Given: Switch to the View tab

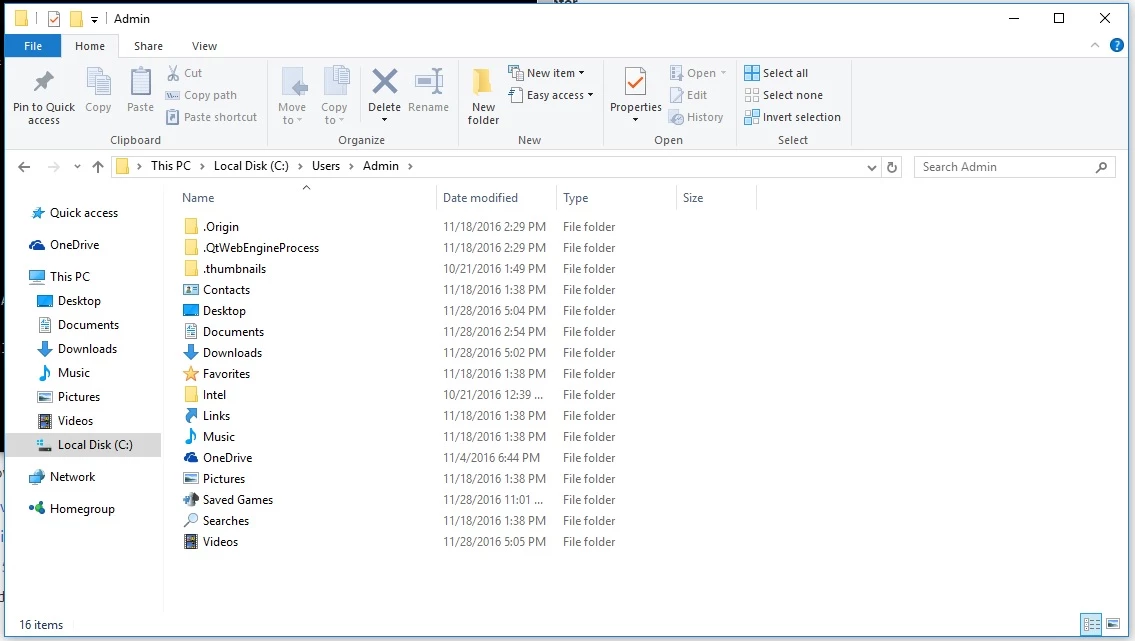Looking at the screenshot, I should tap(204, 46).
